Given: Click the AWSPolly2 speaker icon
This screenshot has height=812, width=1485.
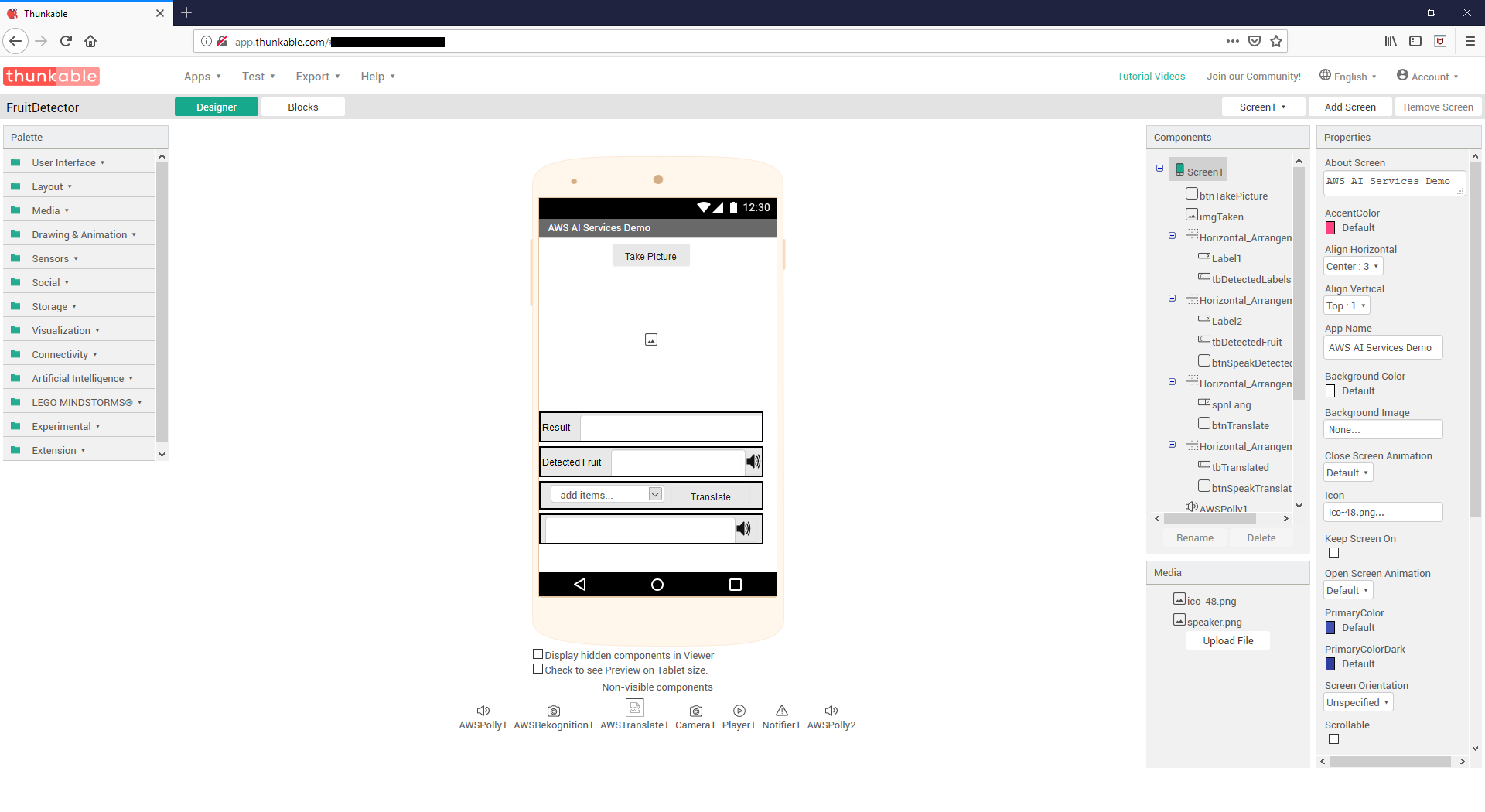Looking at the screenshot, I should pos(831,711).
